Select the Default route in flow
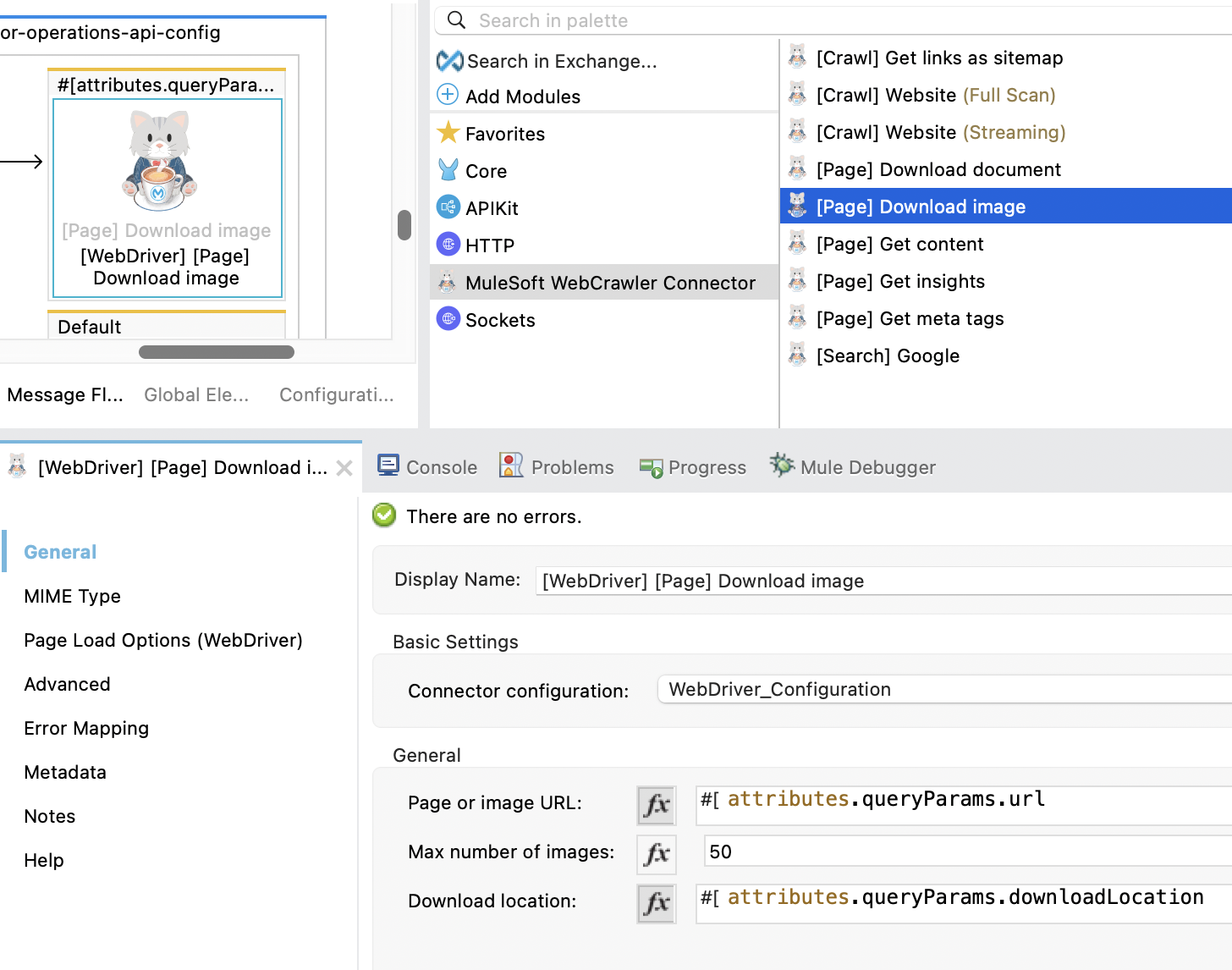This screenshot has height=970, width=1232. tap(167, 326)
